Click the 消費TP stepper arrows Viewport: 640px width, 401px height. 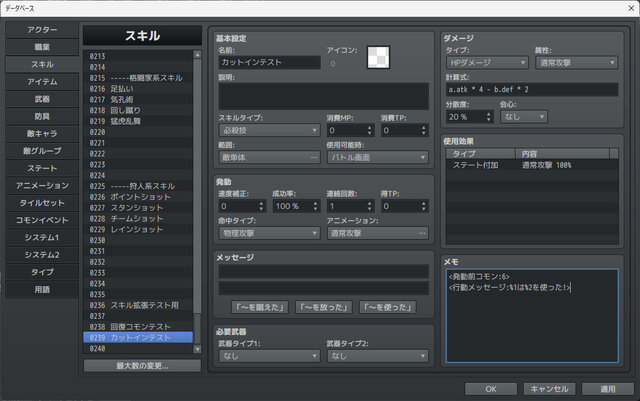[x=424, y=130]
